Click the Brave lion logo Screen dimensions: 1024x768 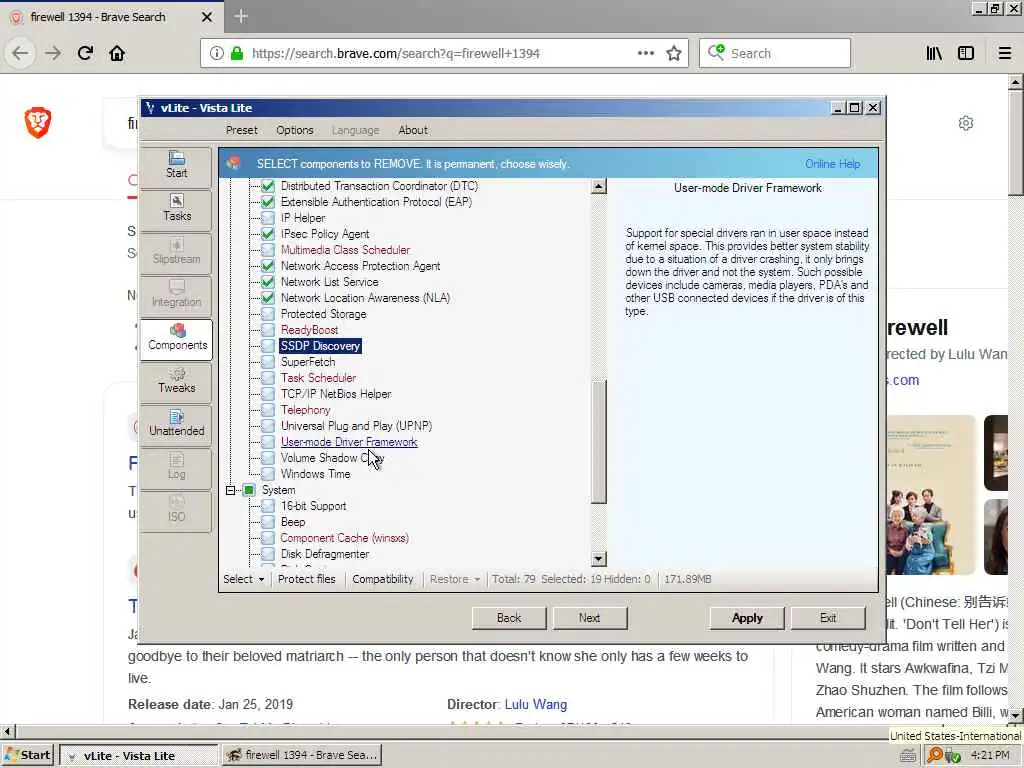[38, 122]
